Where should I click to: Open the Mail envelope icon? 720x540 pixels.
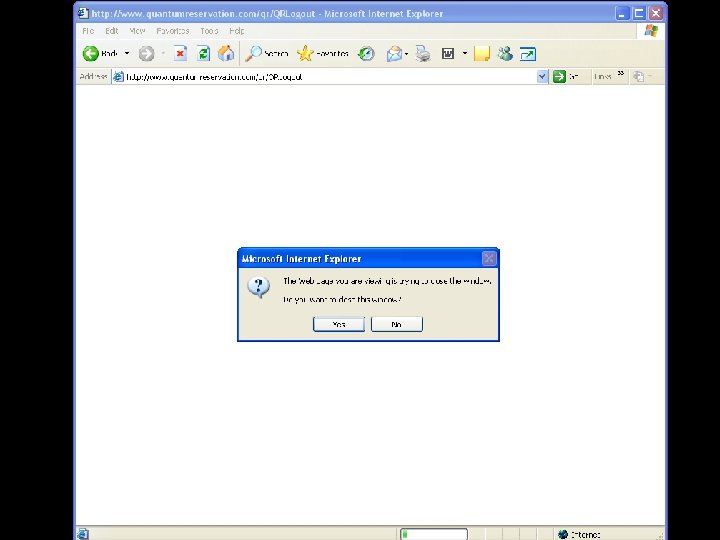tap(394, 54)
